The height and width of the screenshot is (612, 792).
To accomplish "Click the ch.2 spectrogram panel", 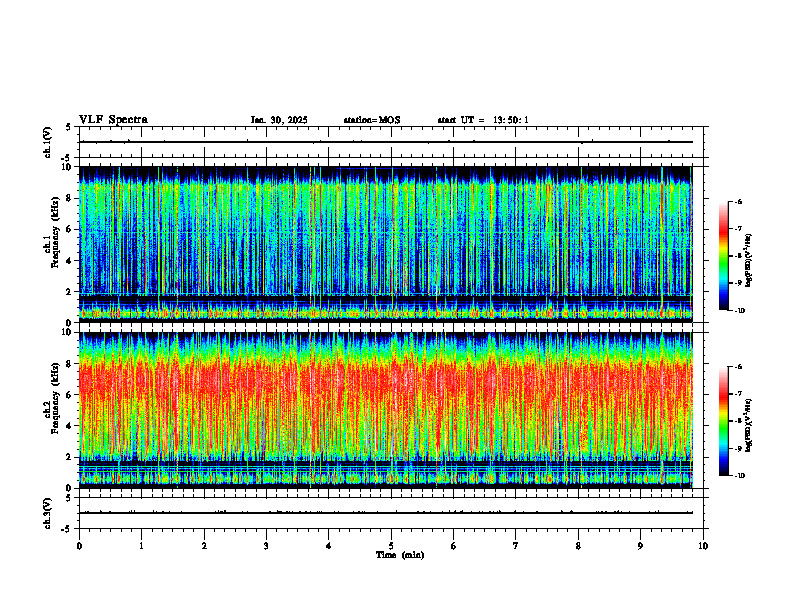I will click(386, 410).
